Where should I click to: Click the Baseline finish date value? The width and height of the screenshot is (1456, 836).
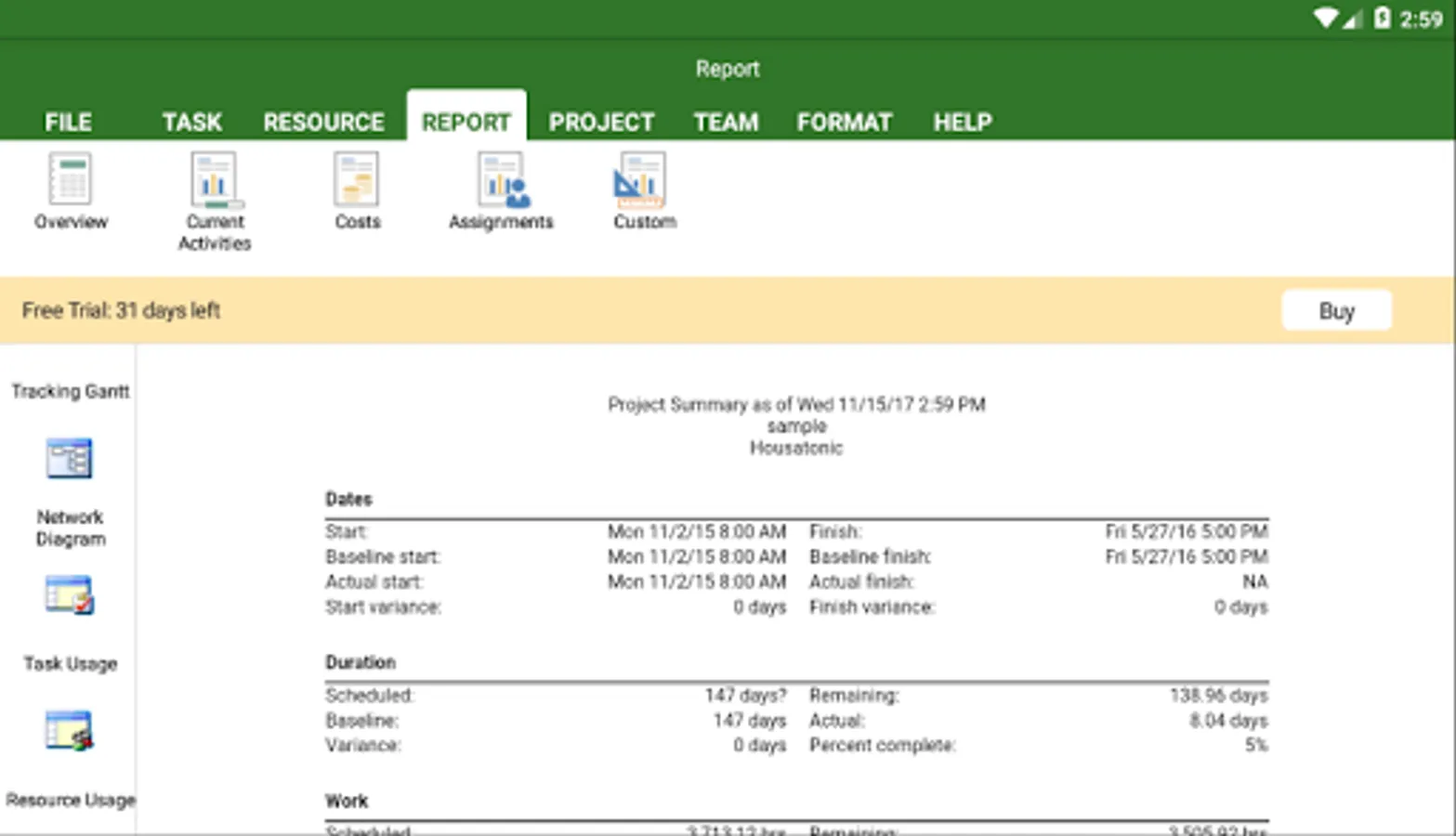[1187, 556]
